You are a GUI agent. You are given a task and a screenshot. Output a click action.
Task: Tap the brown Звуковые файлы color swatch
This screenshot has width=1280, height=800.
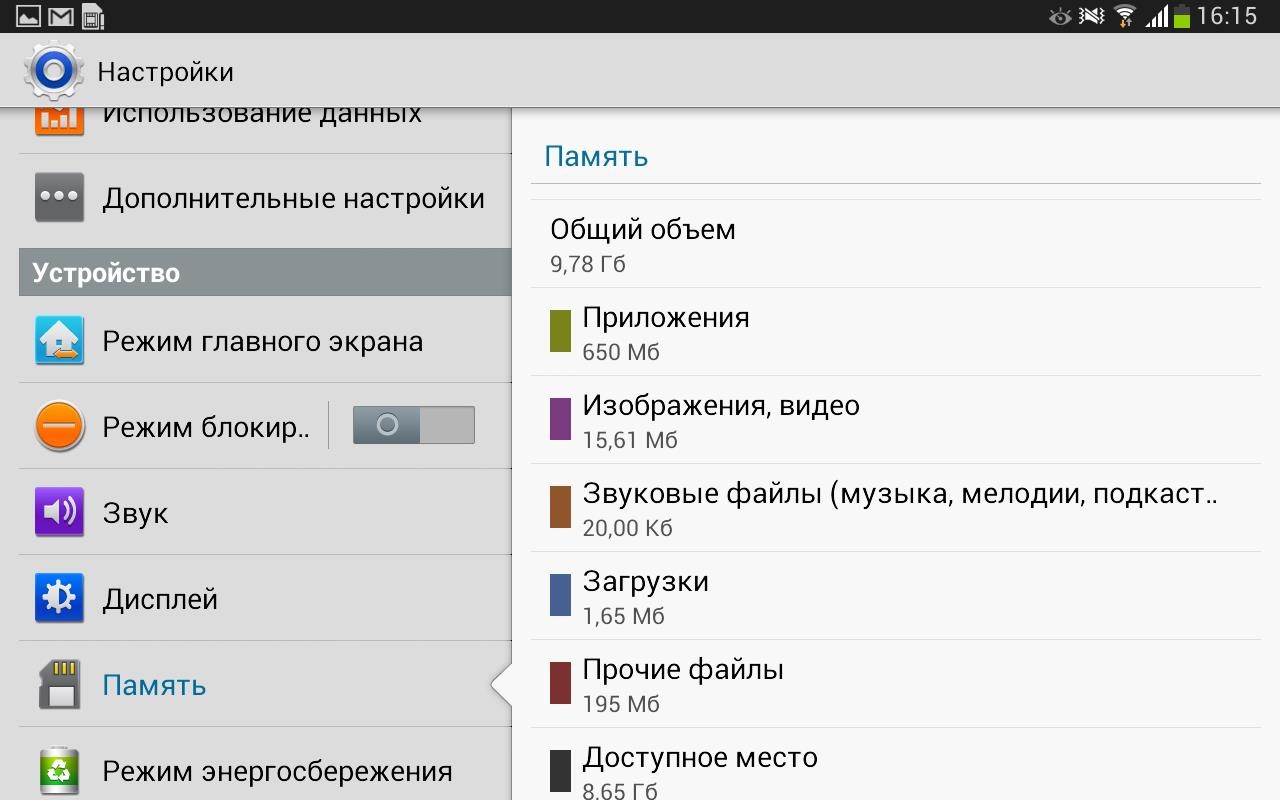[x=560, y=508]
